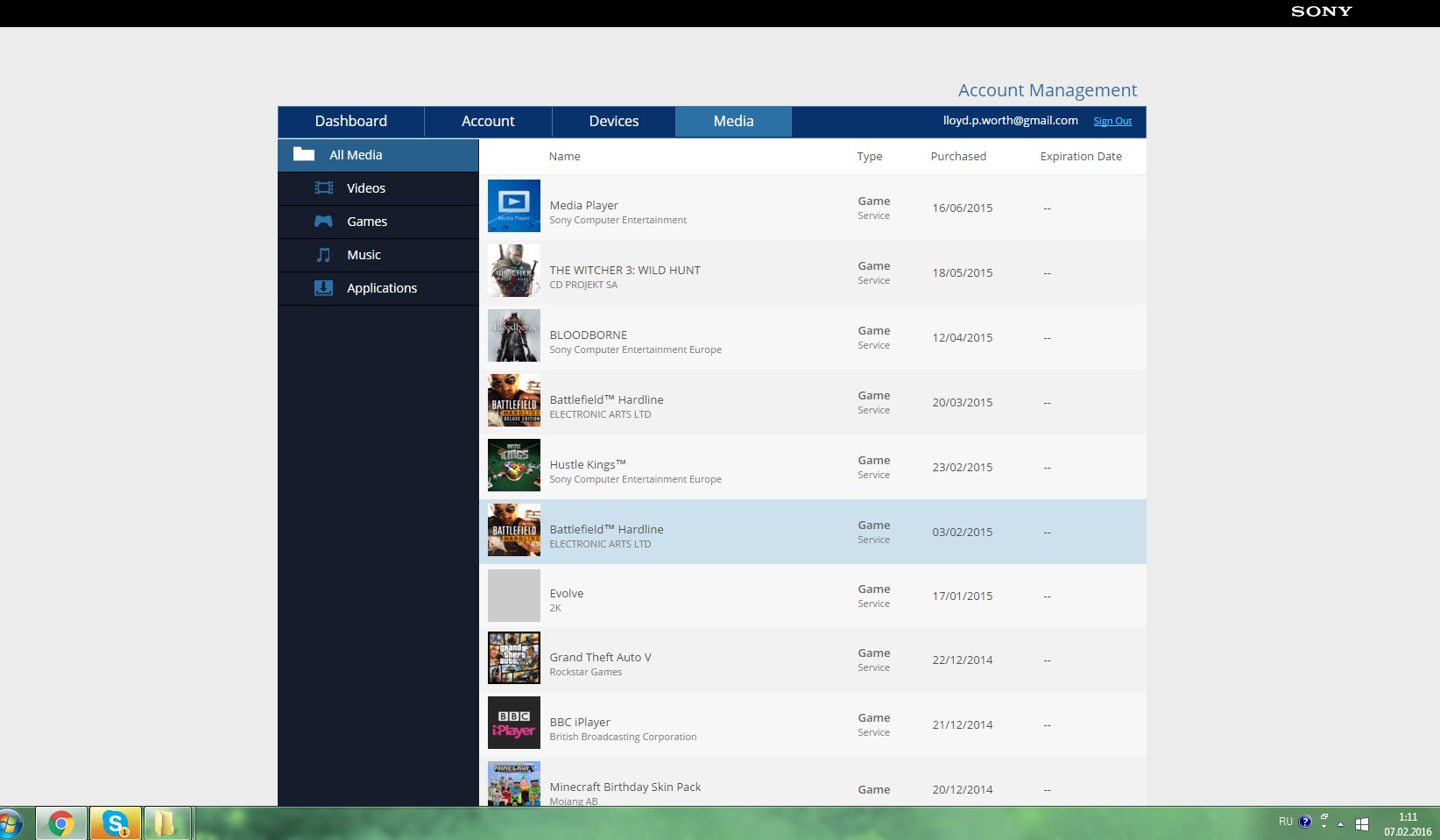Open the folder icon in the taskbar
The height and width of the screenshot is (840, 1440).
(165, 823)
